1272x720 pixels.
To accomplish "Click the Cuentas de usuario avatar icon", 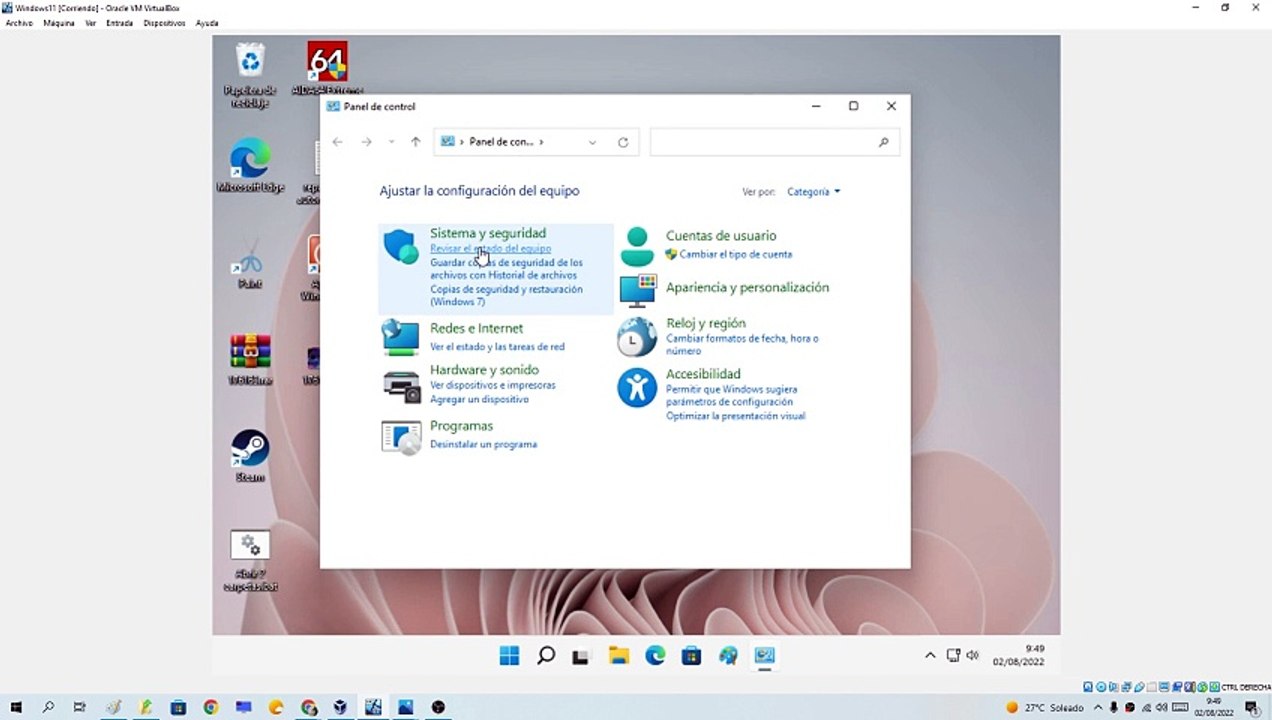I will point(637,246).
